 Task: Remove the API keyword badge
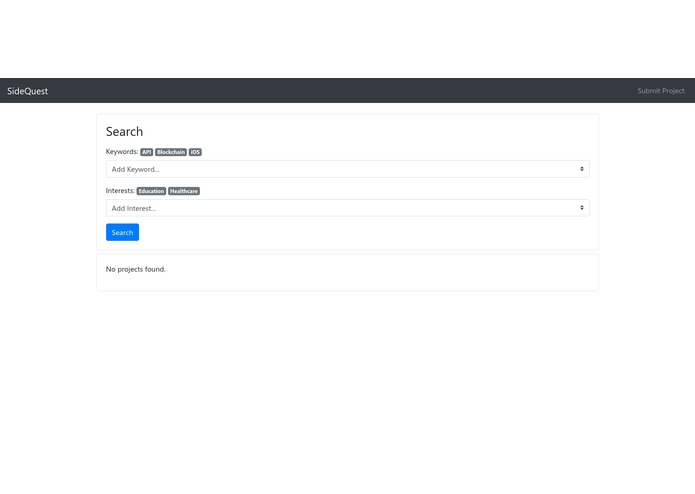pos(147,152)
